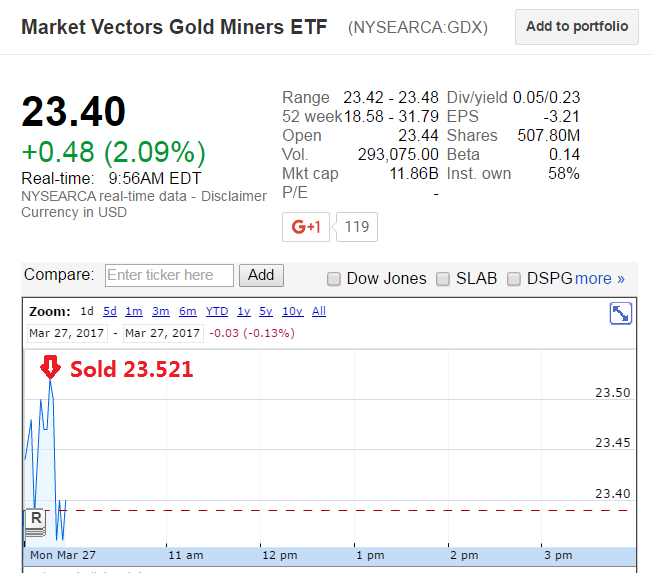Viewport: 653px width, 573px height.
Task: Enable the Dow Jones comparison checkbox
Action: click(334, 279)
